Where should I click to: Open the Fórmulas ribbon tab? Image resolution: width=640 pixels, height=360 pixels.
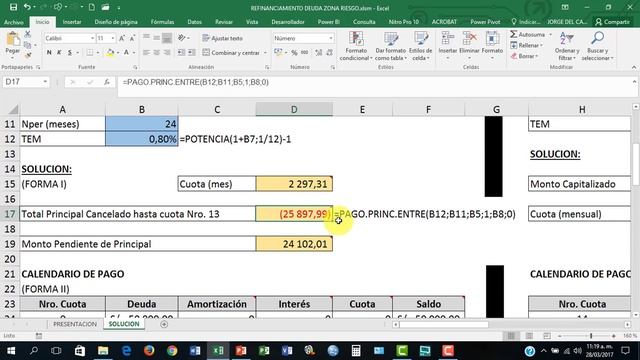tap(162, 22)
